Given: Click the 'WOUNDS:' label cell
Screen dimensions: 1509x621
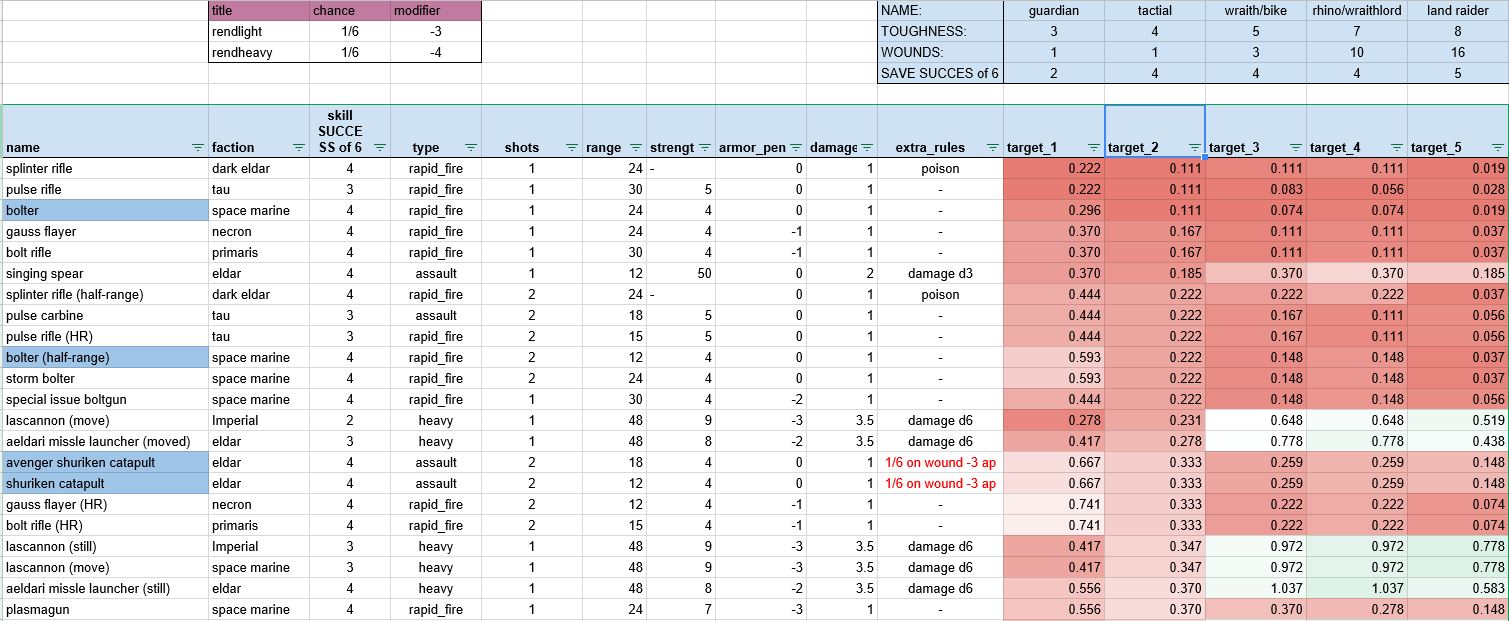Looking at the screenshot, I should tap(940, 52).
